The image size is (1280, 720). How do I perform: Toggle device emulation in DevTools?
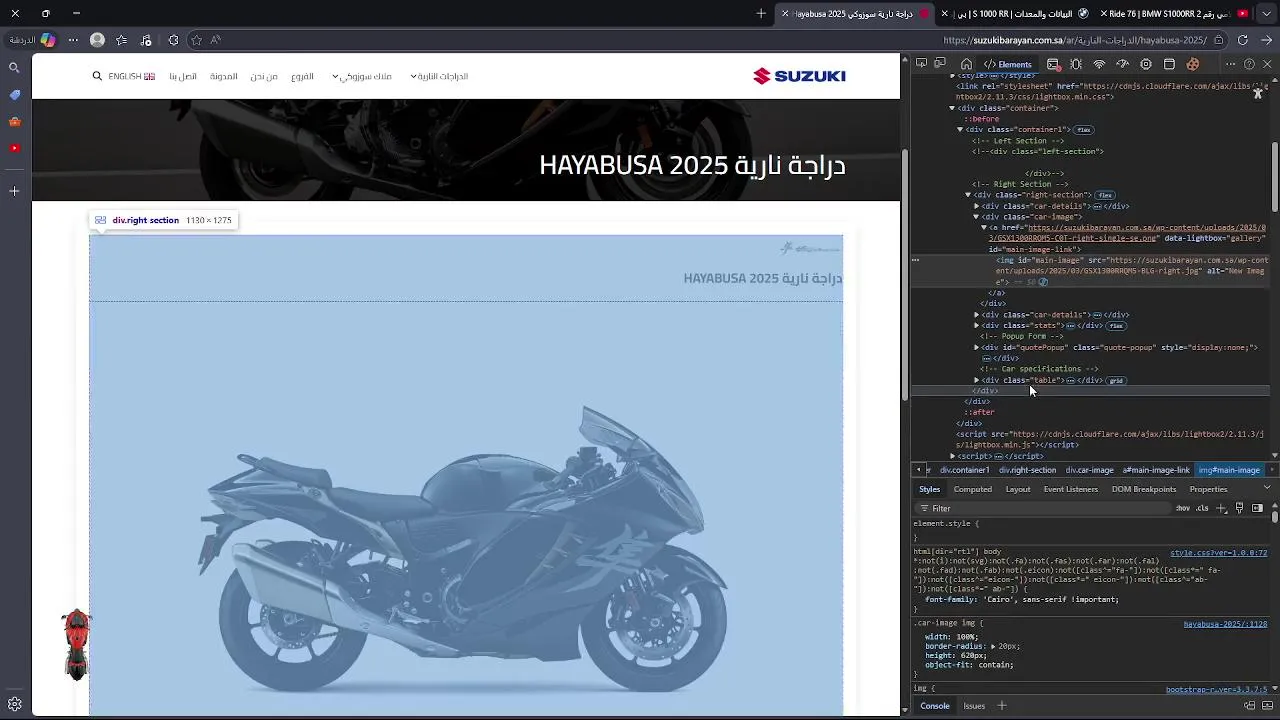(x=941, y=64)
